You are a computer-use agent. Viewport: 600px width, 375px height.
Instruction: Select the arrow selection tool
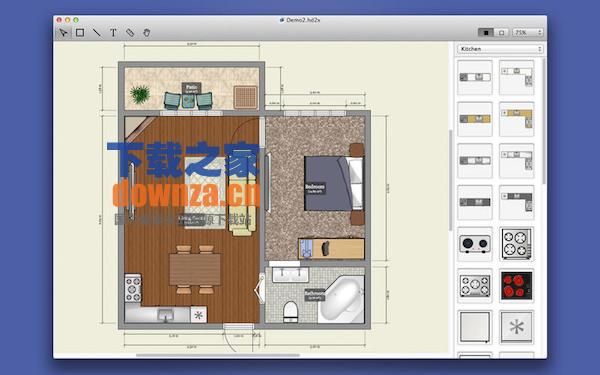[63, 33]
